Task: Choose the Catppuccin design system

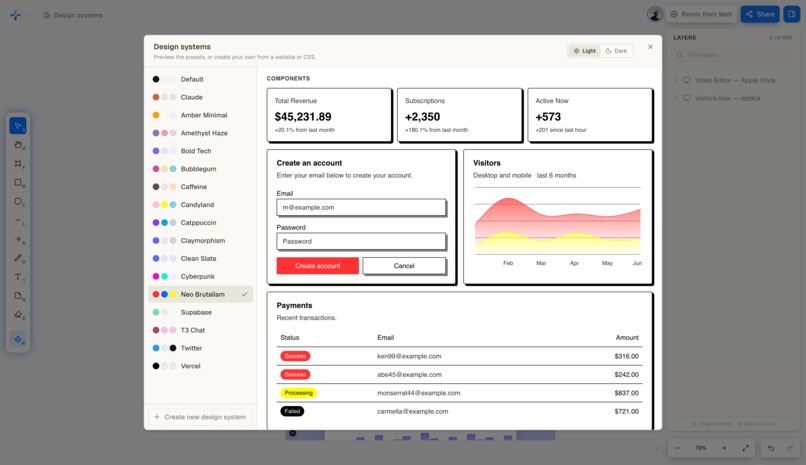Action: pos(200,222)
